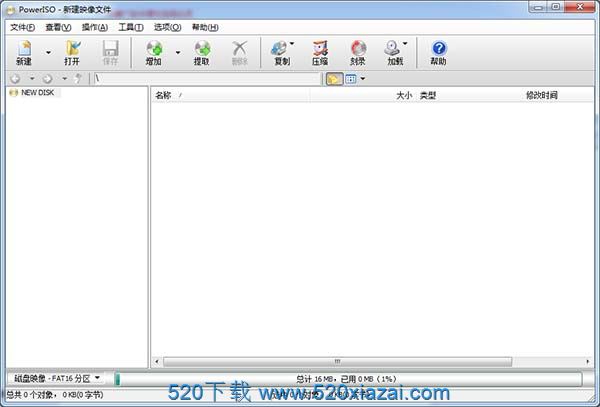Click the 保存 (Save) toolbar icon

(x=110, y=52)
